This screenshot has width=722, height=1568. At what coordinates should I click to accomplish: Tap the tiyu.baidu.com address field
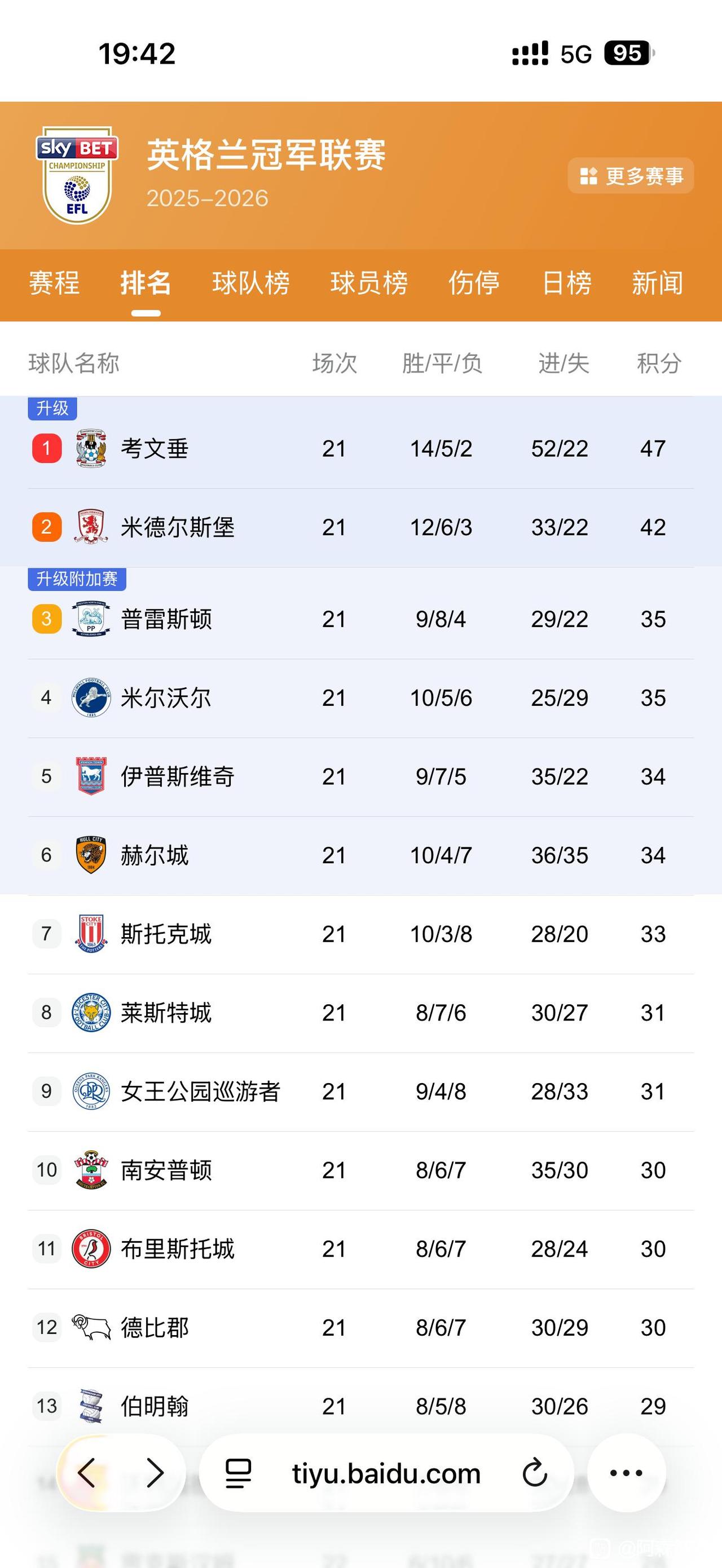[386, 1474]
